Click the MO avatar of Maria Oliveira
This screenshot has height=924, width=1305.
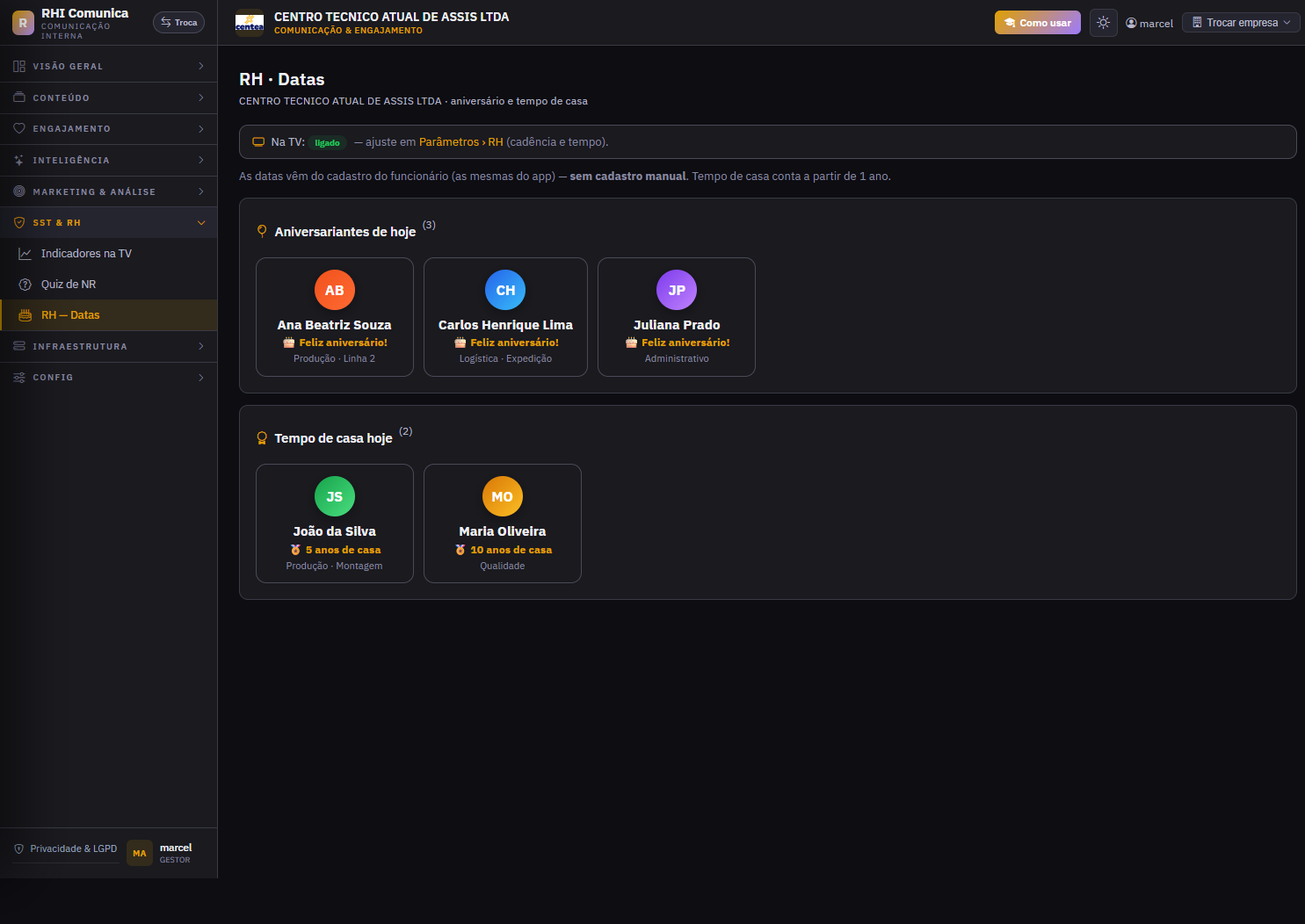click(x=503, y=496)
